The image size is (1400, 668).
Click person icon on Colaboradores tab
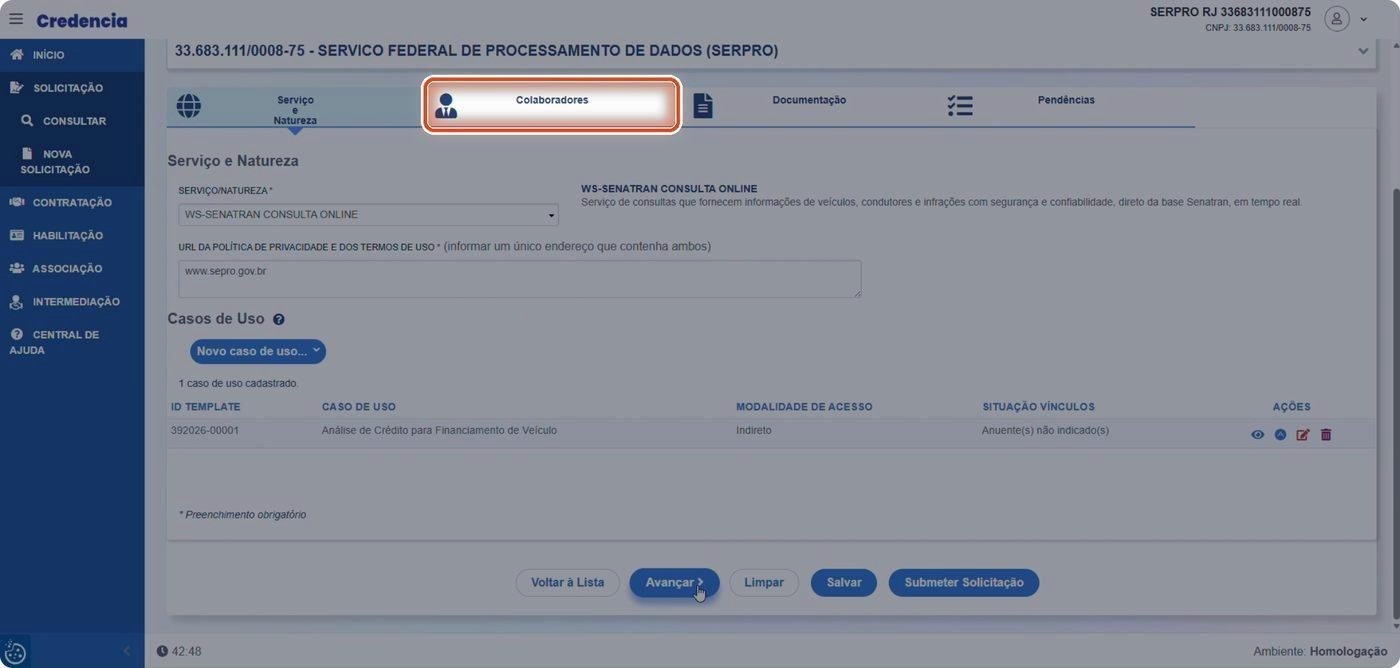[446, 106]
